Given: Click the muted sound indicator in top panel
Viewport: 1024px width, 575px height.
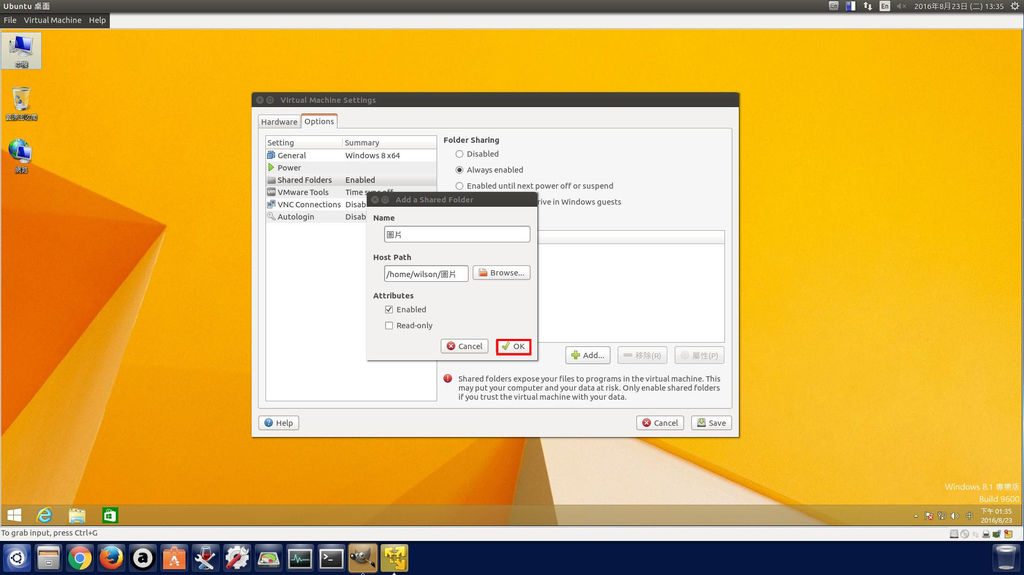Looking at the screenshot, I should [901, 6].
